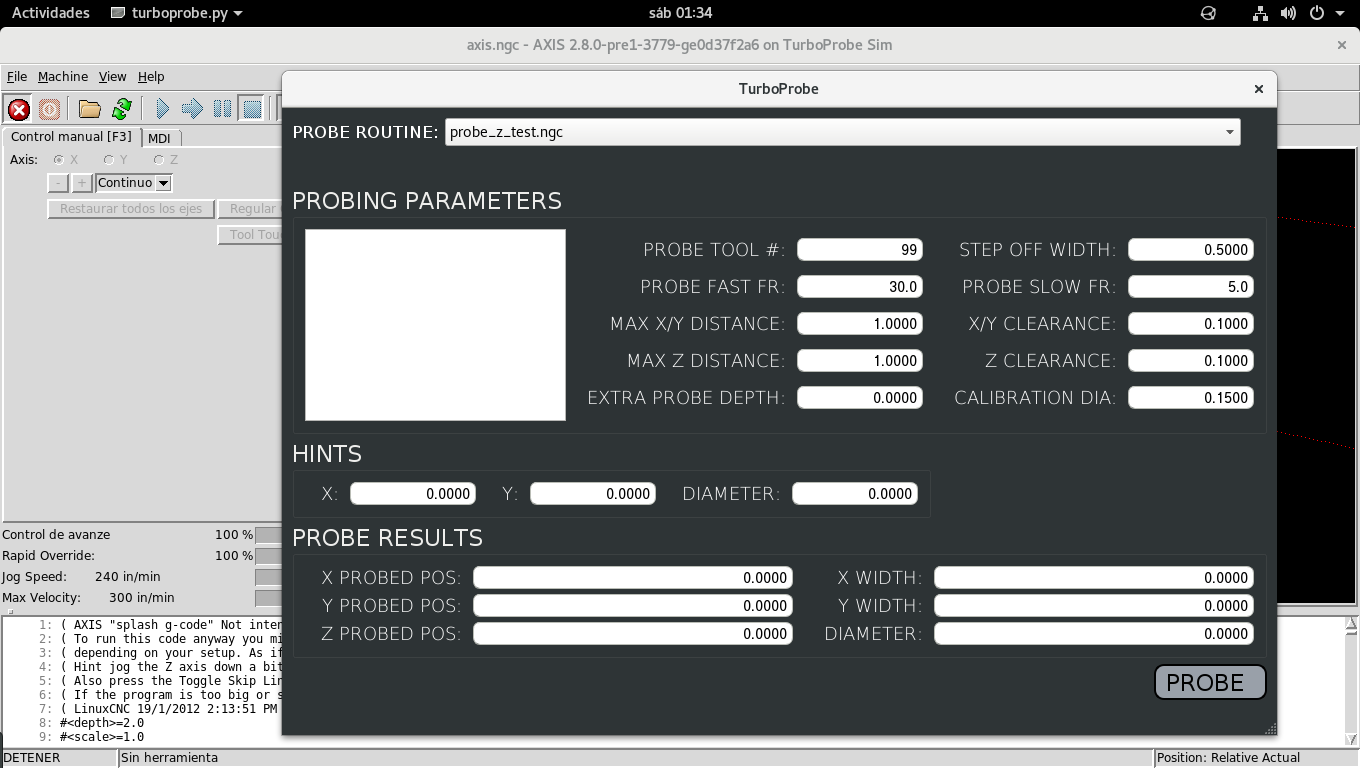Open a G-code file with the folder icon
1360x768 pixels.
pos(90,109)
